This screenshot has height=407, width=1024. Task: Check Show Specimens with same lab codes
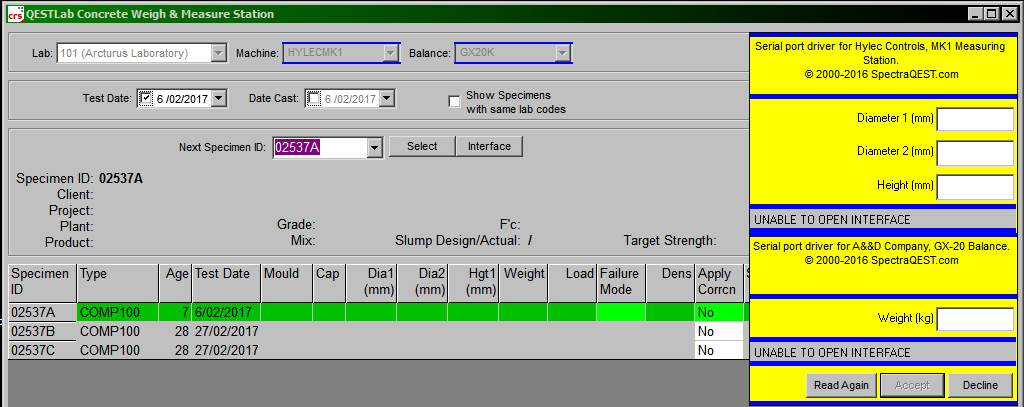point(455,101)
